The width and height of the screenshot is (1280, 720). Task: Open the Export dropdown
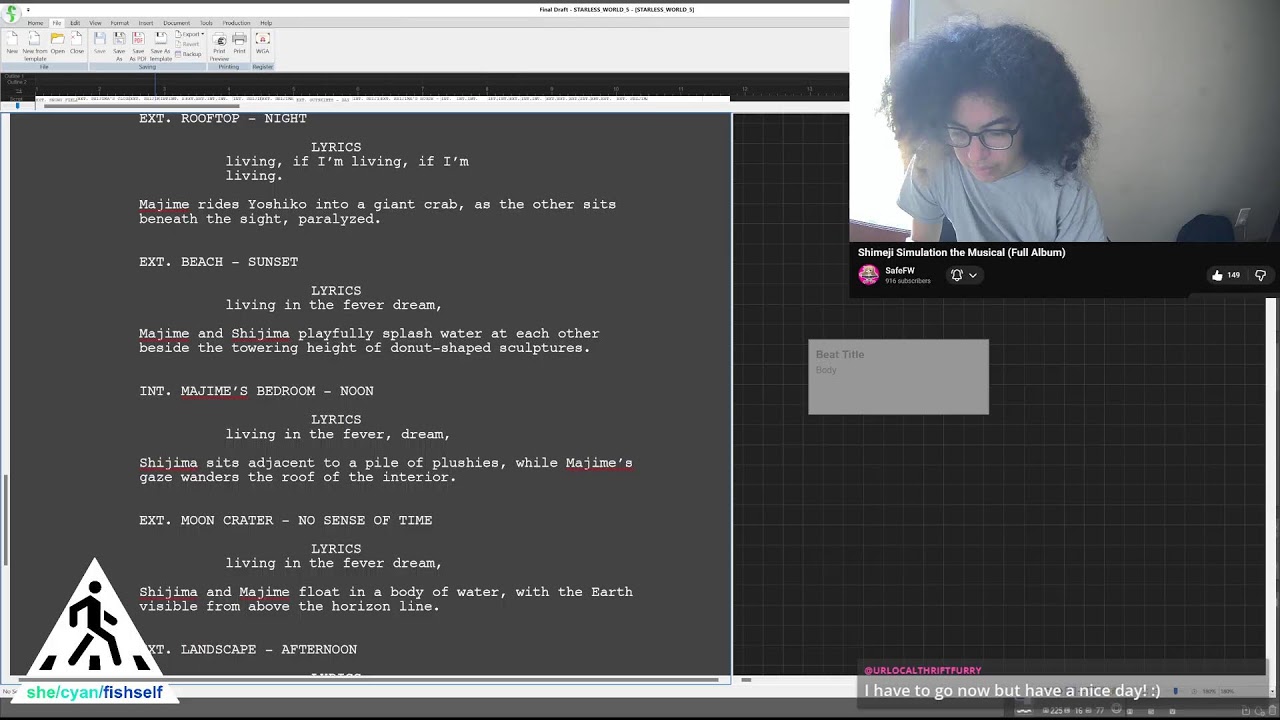coord(191,34)
